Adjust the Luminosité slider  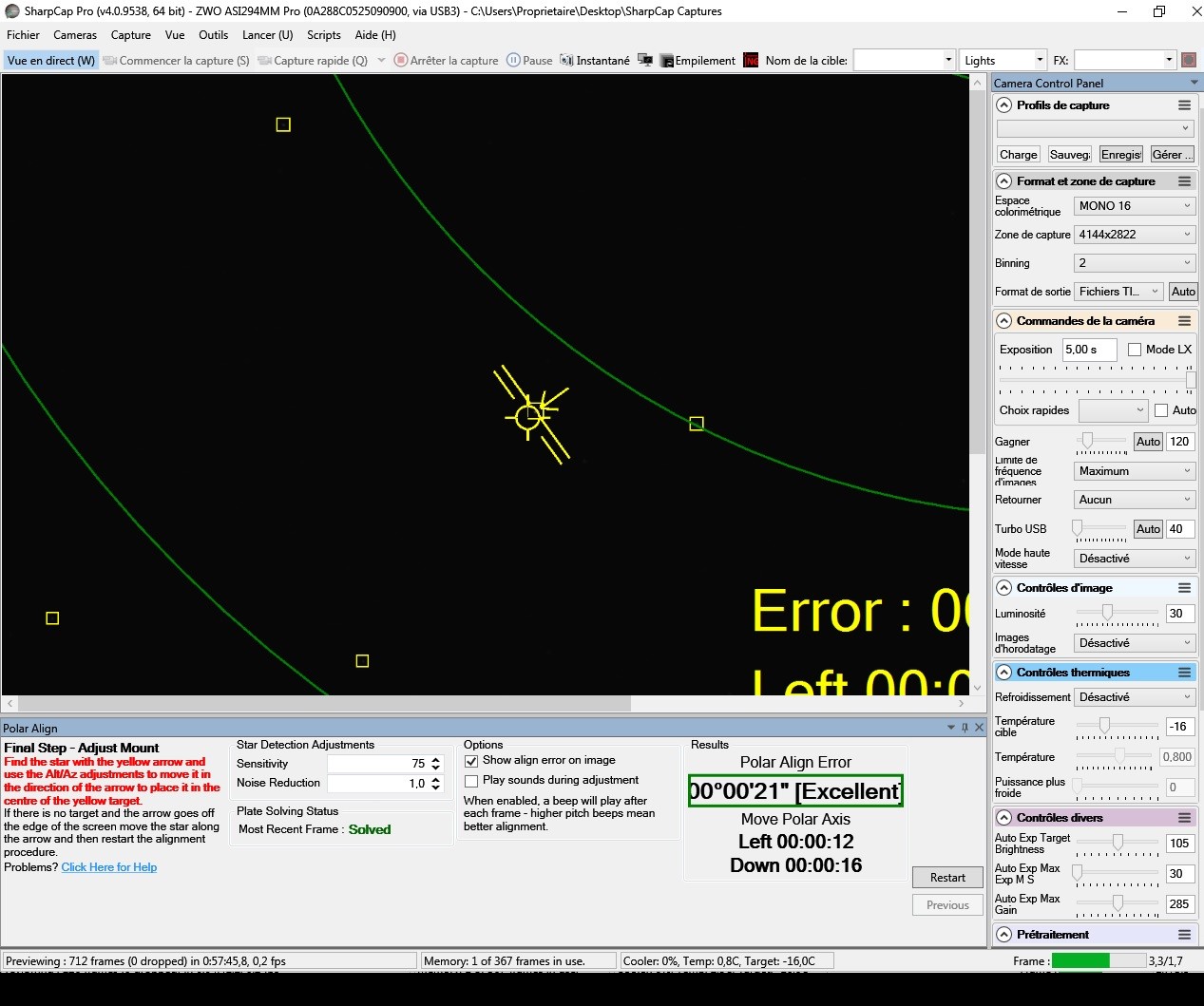point(1107,613)
